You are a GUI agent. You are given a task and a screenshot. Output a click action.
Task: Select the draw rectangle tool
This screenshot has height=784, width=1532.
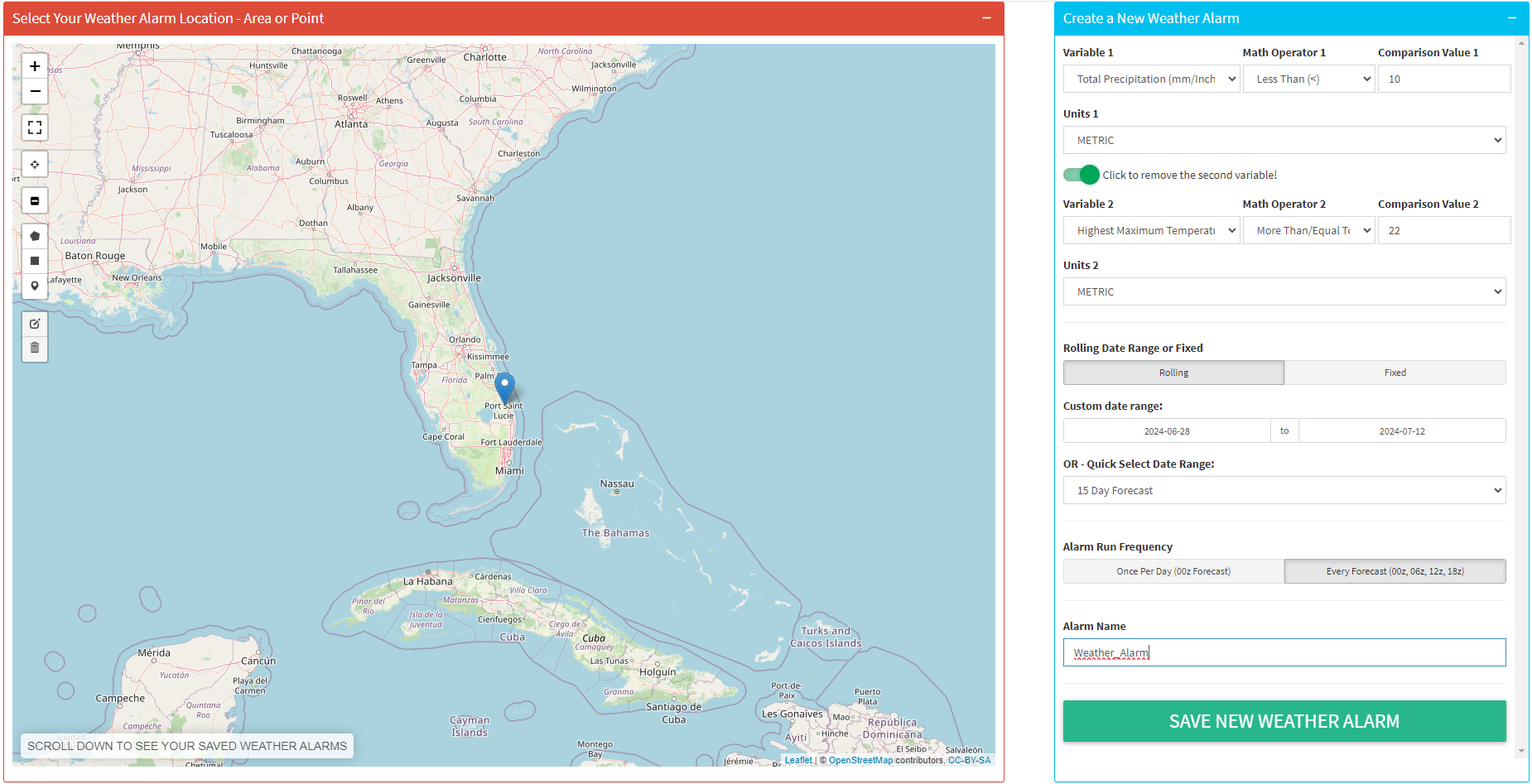pyautogui.click(x=35, y=261)
